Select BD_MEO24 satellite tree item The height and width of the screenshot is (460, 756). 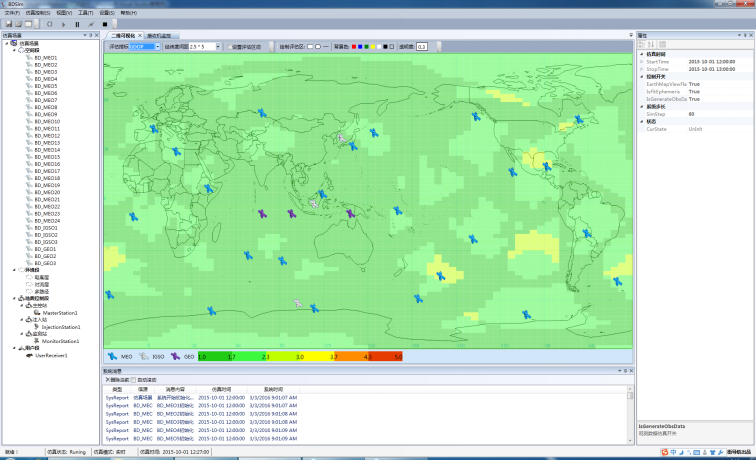(47, 221)
